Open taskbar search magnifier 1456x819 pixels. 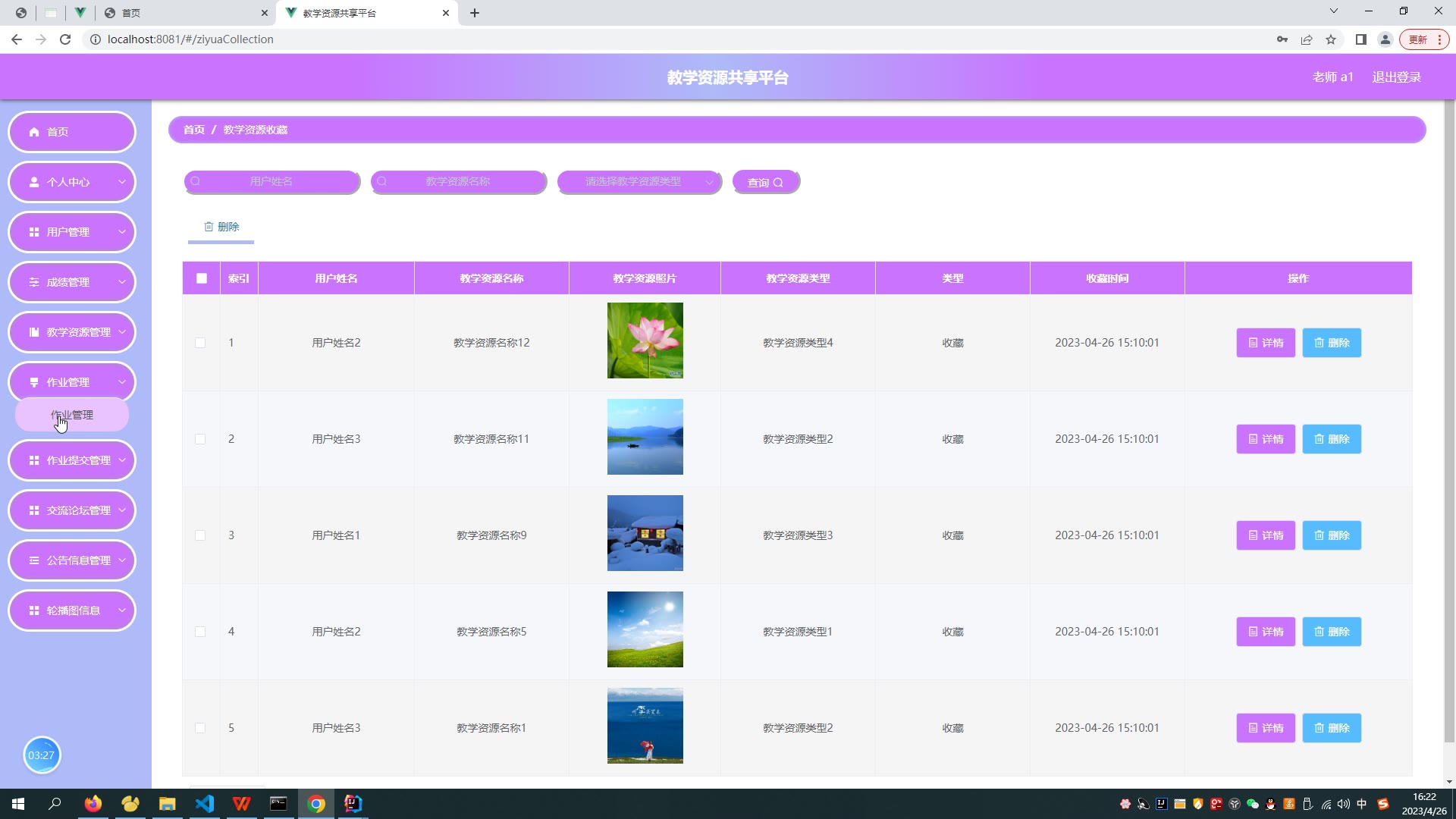point(55,804)
